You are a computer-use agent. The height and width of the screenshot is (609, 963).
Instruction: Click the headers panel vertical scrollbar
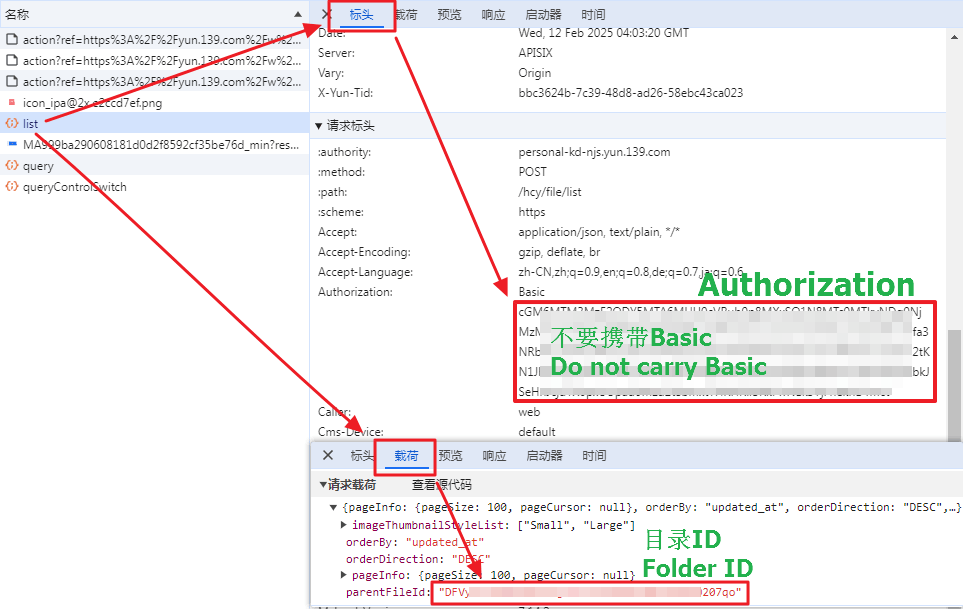tap(955, 380)
